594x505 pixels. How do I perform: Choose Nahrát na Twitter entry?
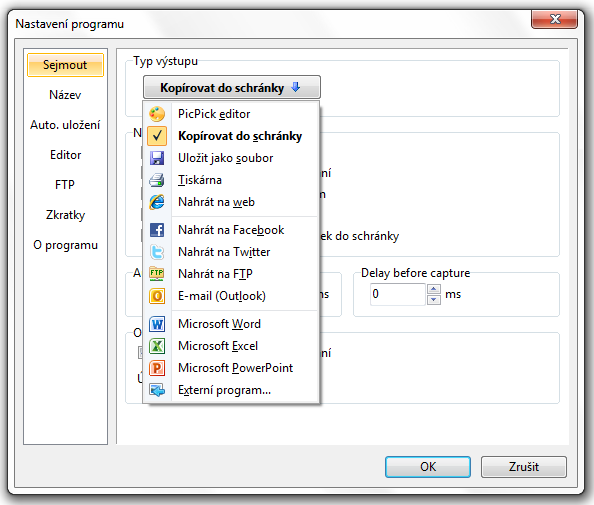coord(231,252)
